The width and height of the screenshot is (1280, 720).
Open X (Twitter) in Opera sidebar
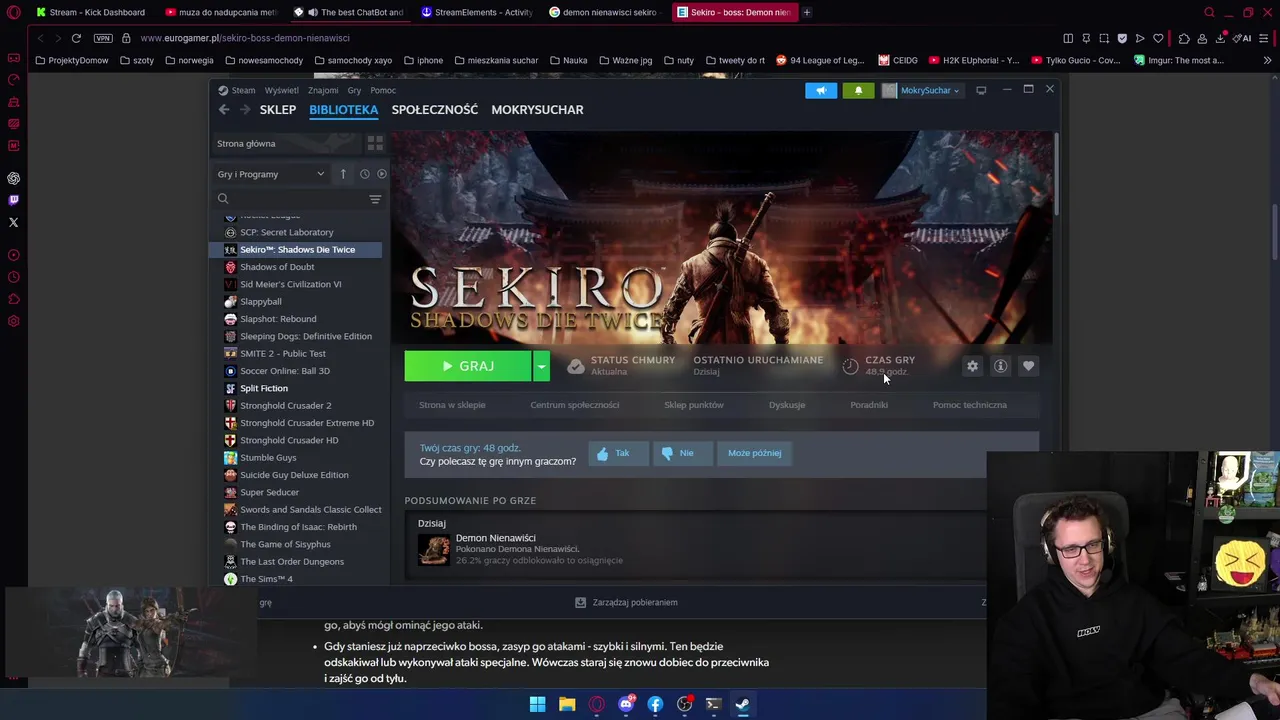pyautogui.click(x=13, y=222)
